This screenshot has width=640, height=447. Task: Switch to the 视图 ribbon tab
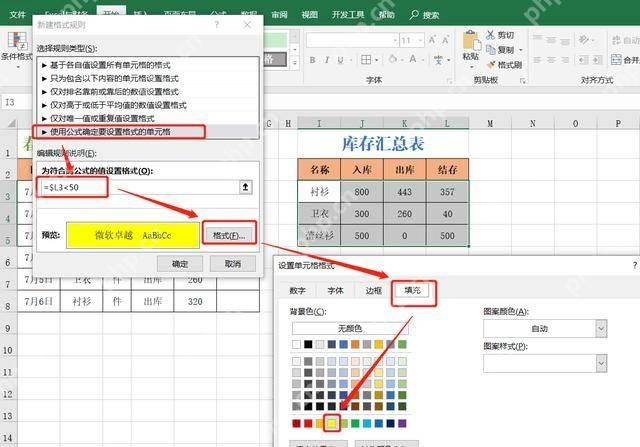click(309, 15)
